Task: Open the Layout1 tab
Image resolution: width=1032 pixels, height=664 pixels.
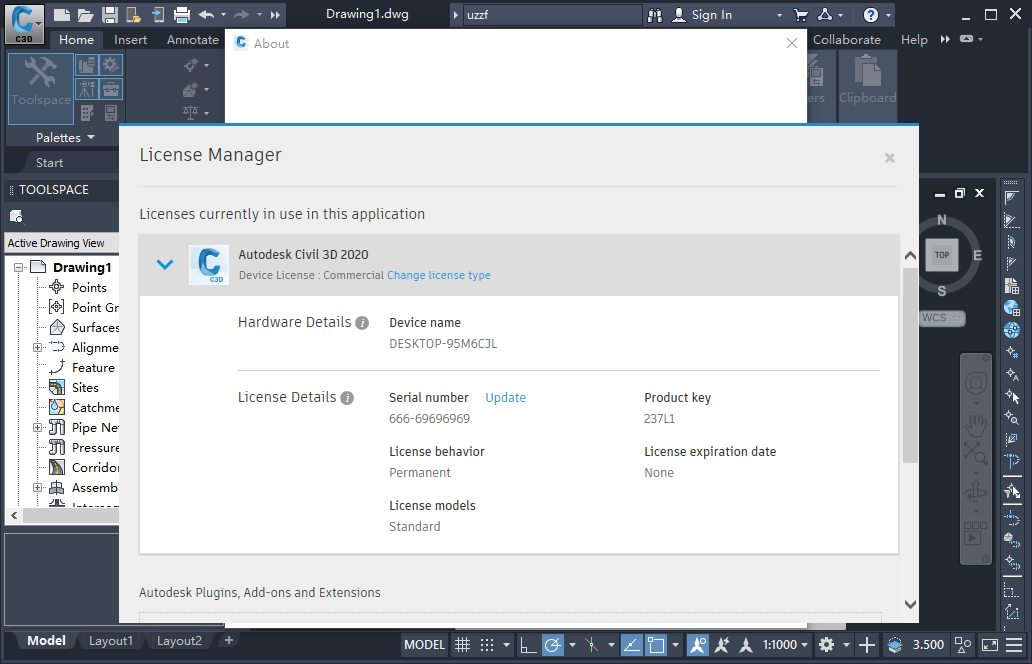Action: [111, 641]
